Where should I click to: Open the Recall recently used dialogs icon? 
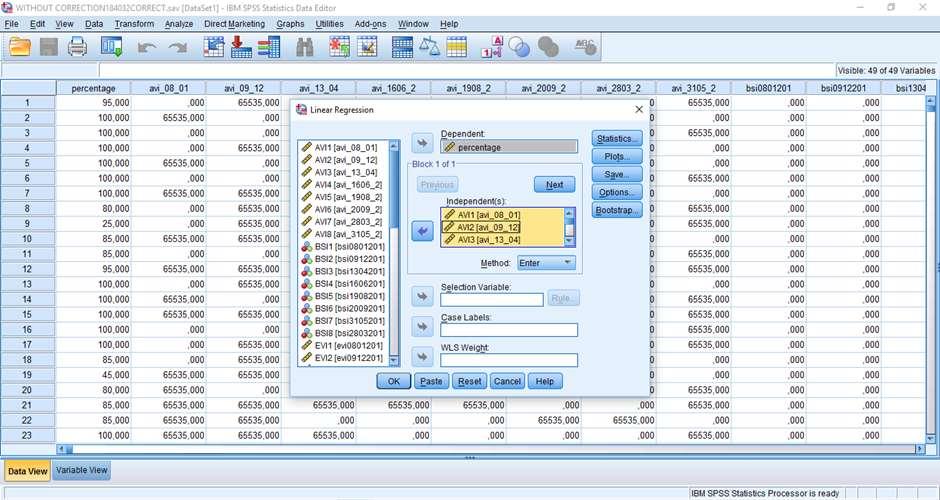pos(112,47)
